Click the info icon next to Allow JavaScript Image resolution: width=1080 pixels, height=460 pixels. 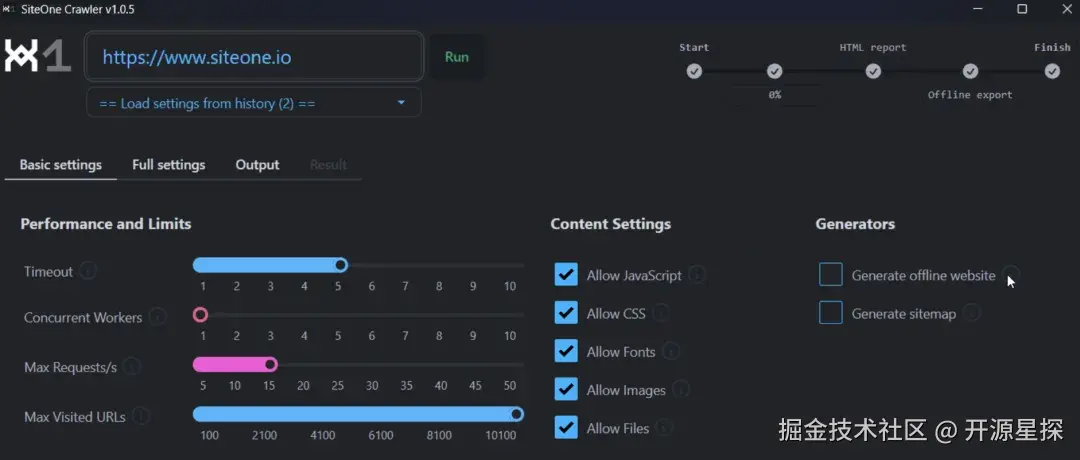697,275
